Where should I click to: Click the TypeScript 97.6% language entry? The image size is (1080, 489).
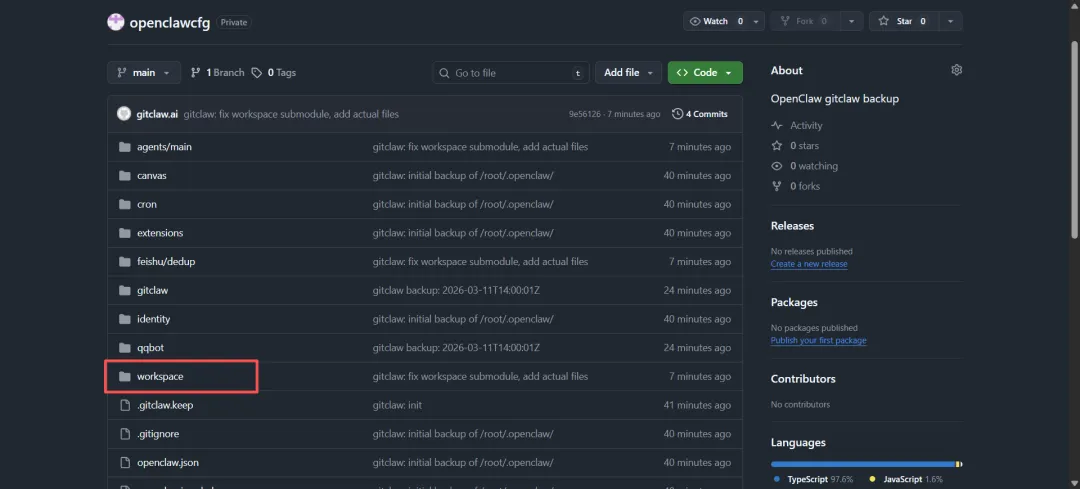[813, 479]
